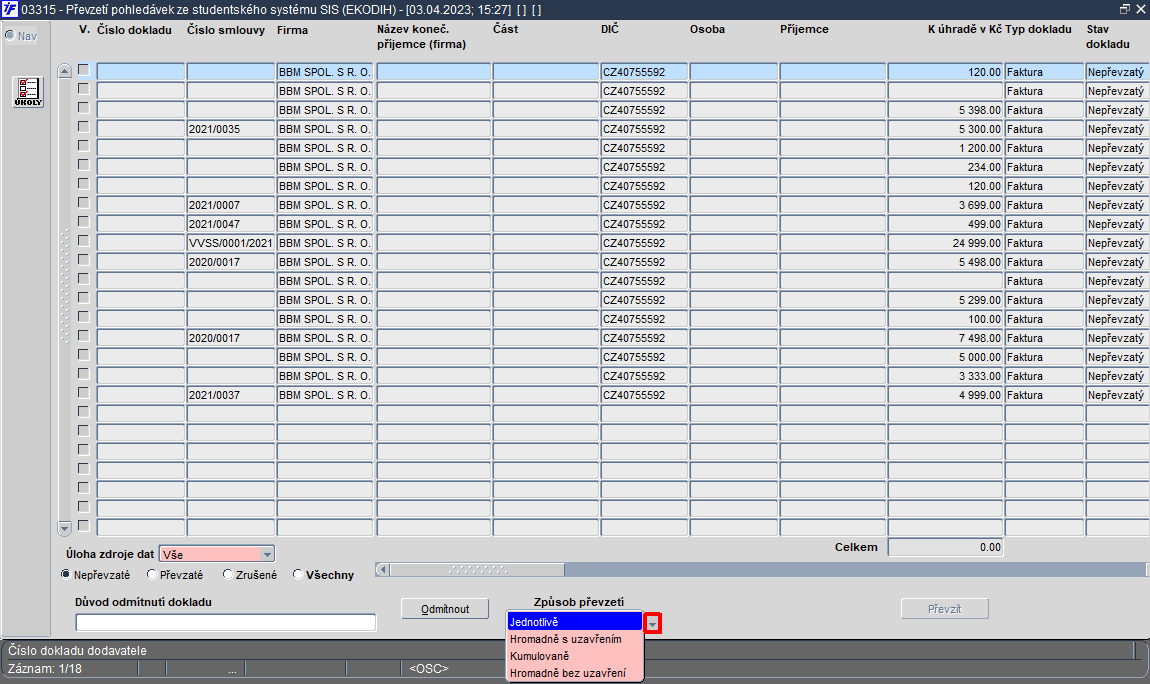Click the Převzít button
1150x684 pixels.
coord(945,609)
